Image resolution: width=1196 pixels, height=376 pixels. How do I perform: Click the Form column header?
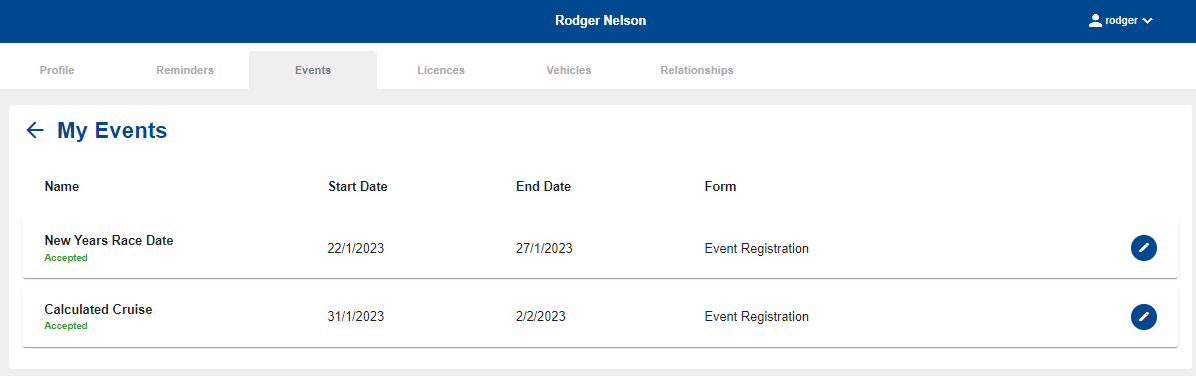click(x=720, y=186)
